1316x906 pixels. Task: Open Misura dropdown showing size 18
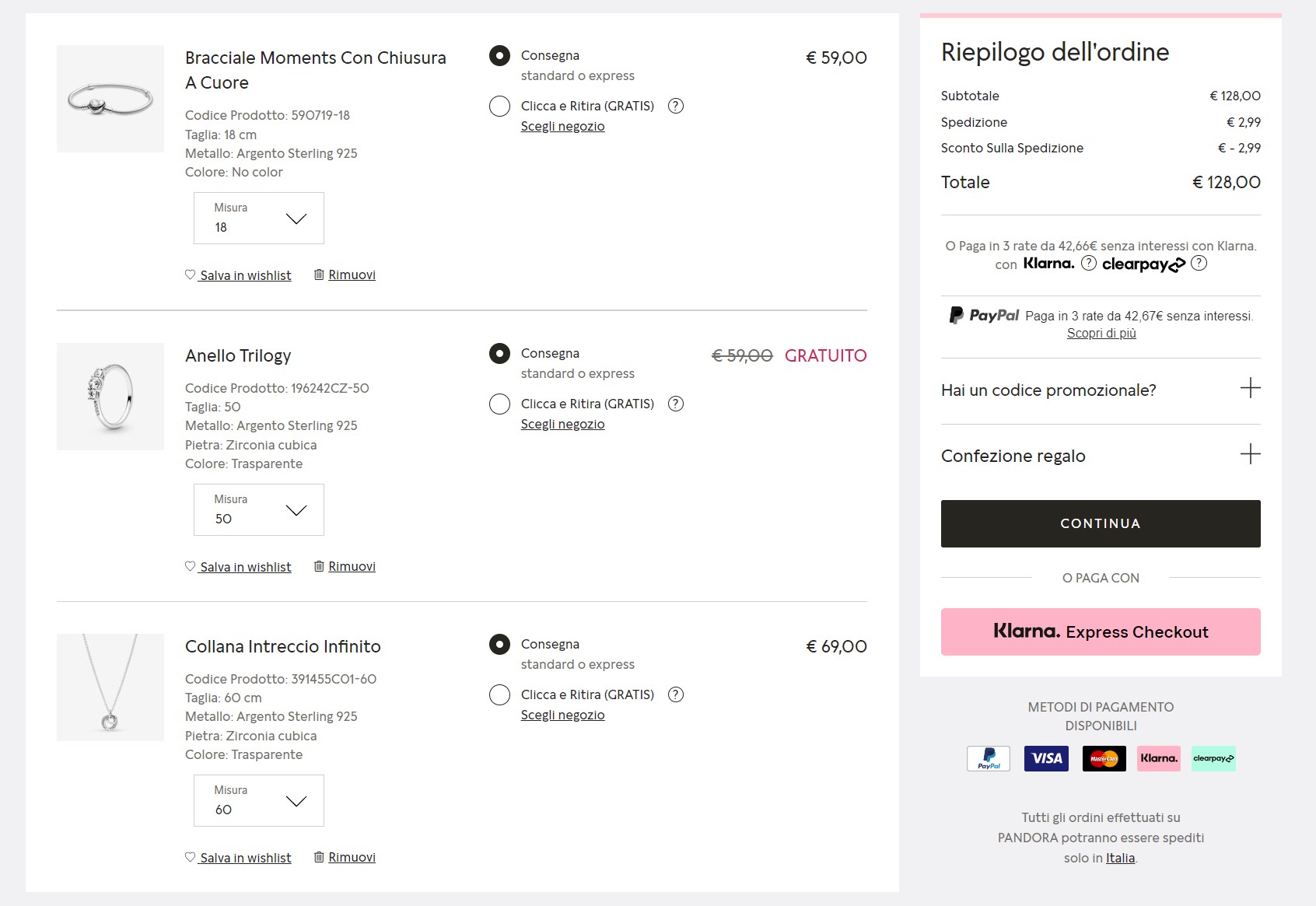258,219
